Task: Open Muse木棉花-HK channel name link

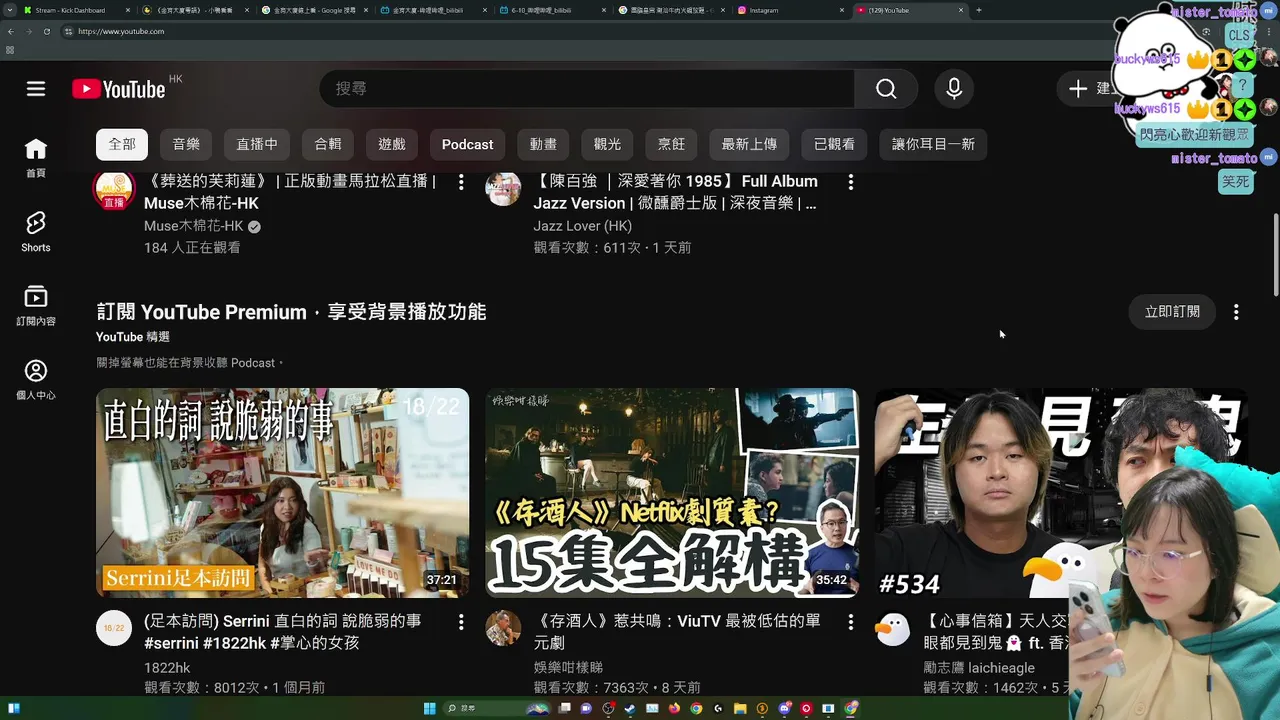Action: tap(194, 226)
